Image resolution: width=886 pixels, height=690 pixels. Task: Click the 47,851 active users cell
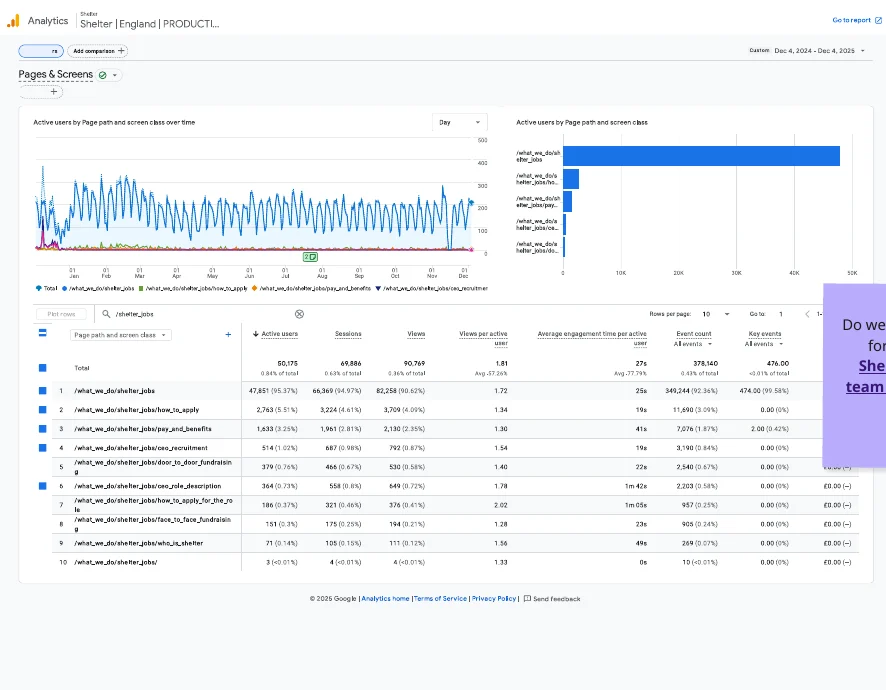(x=273, y=390)
